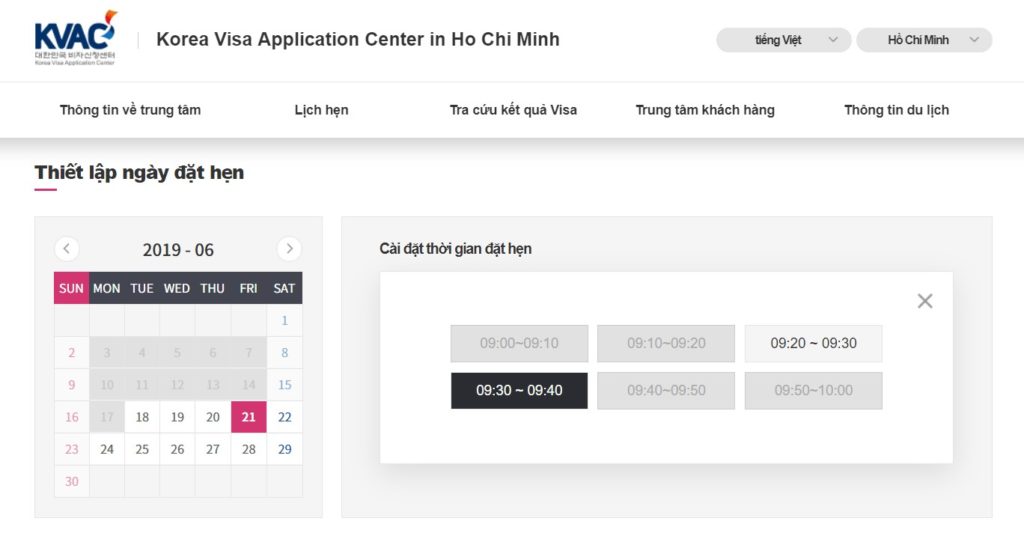This screenshot has width=1024, height=533.
Task: Click Korea Visa Application Center title
Action: 358,40
